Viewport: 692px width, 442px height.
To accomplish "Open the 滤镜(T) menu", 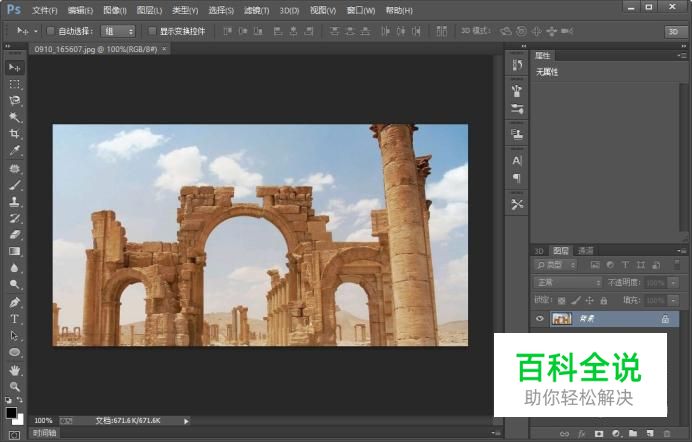I will (289, 10).
